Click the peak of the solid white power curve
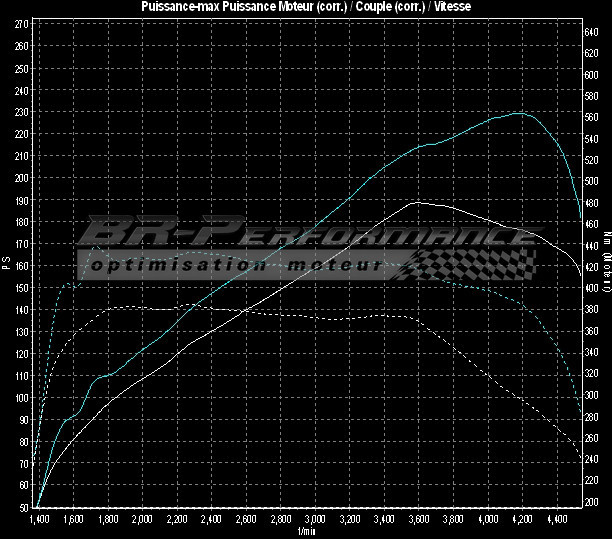The width and height of the screenshot is (612, 539). point(413,202)
